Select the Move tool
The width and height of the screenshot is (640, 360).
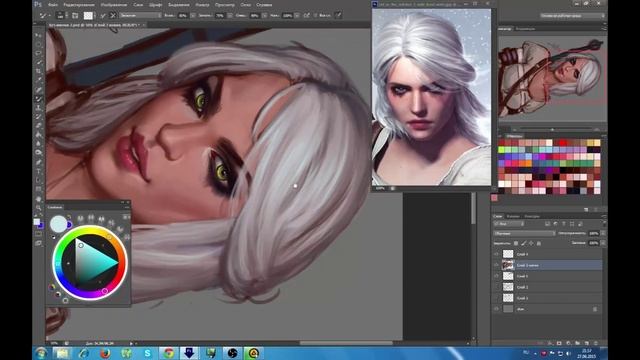tap(39, 35)
